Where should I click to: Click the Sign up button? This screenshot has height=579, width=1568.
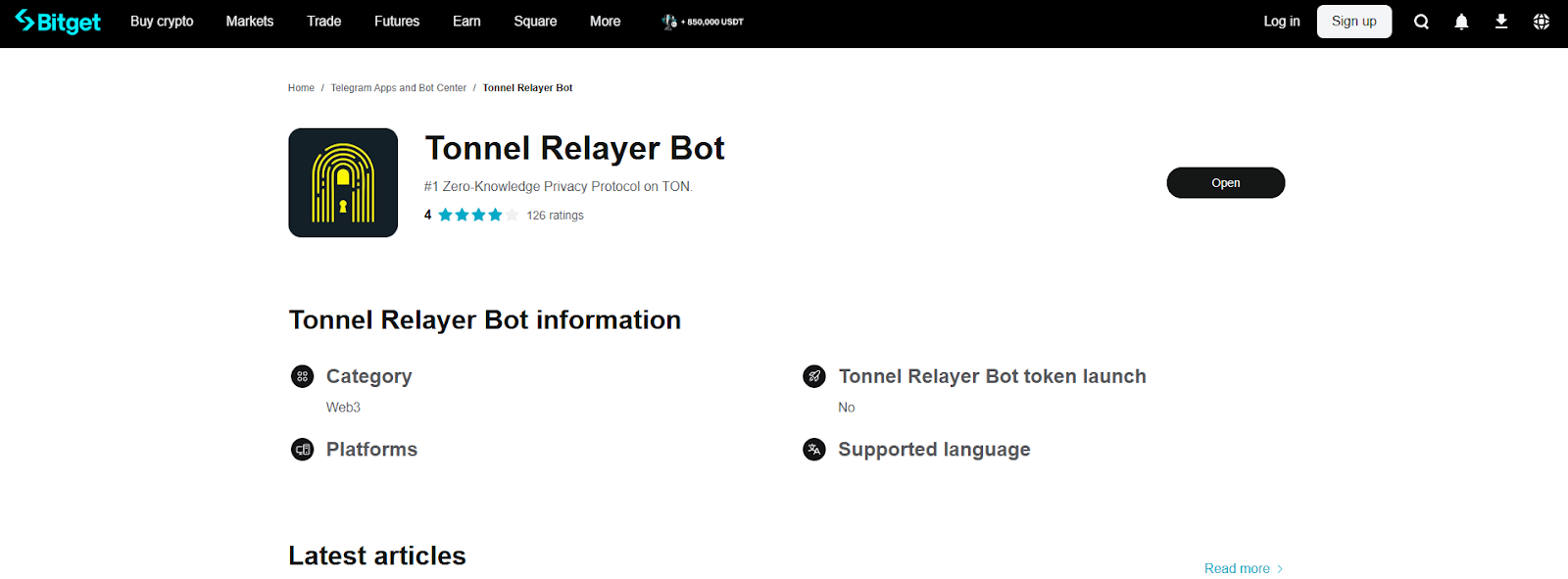click(1353, 22)
